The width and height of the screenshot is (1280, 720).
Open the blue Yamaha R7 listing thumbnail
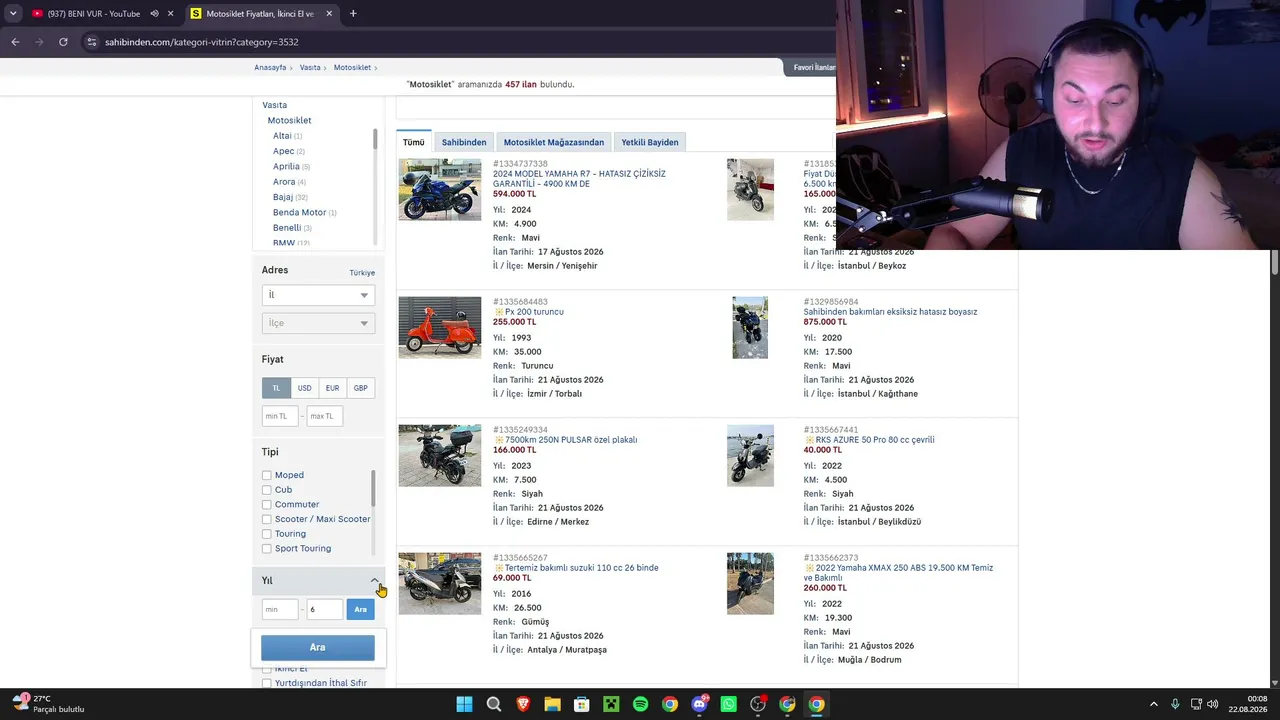(x=440, y=189)
